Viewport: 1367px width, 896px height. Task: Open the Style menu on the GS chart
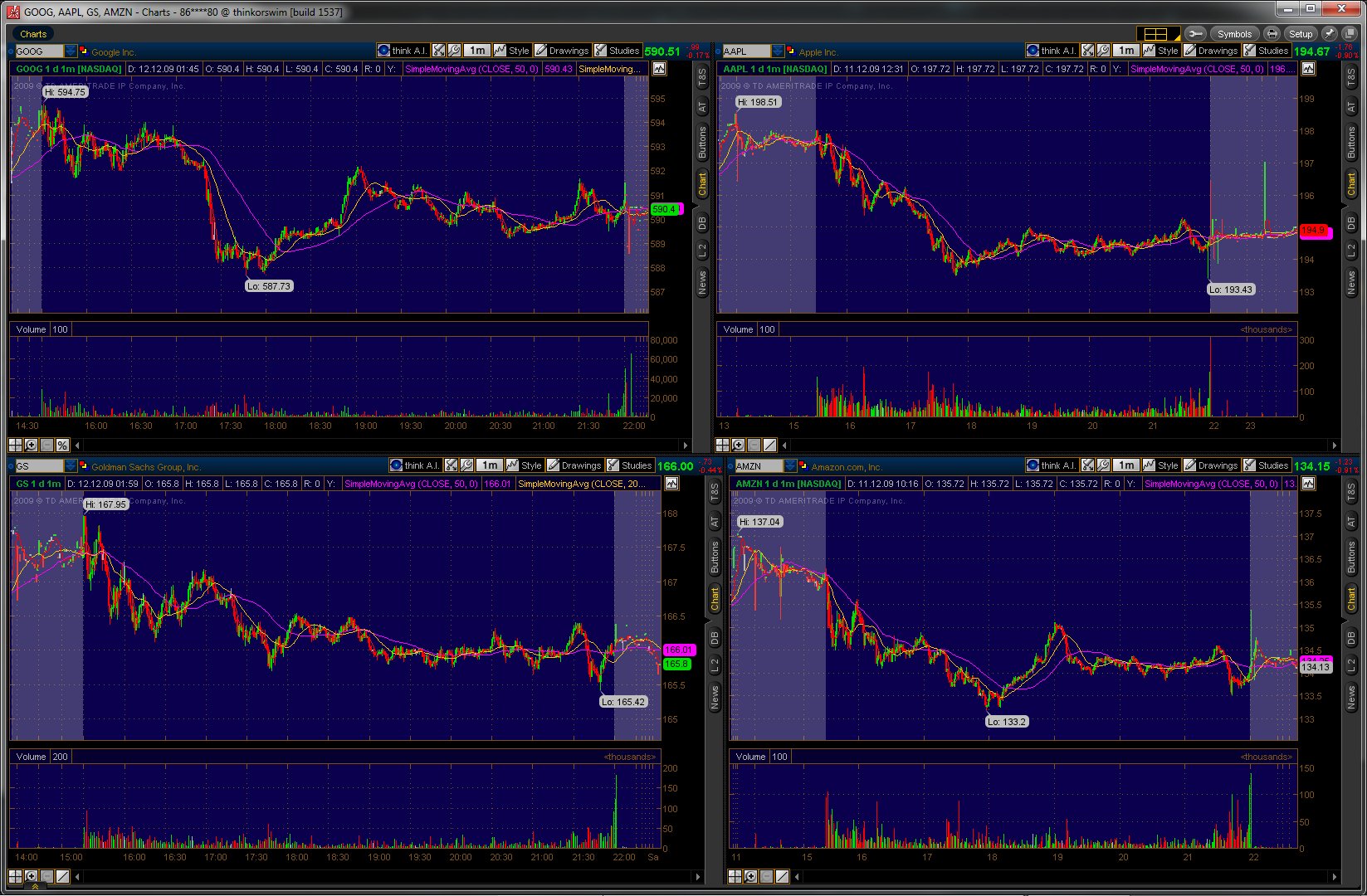(524, 465)
